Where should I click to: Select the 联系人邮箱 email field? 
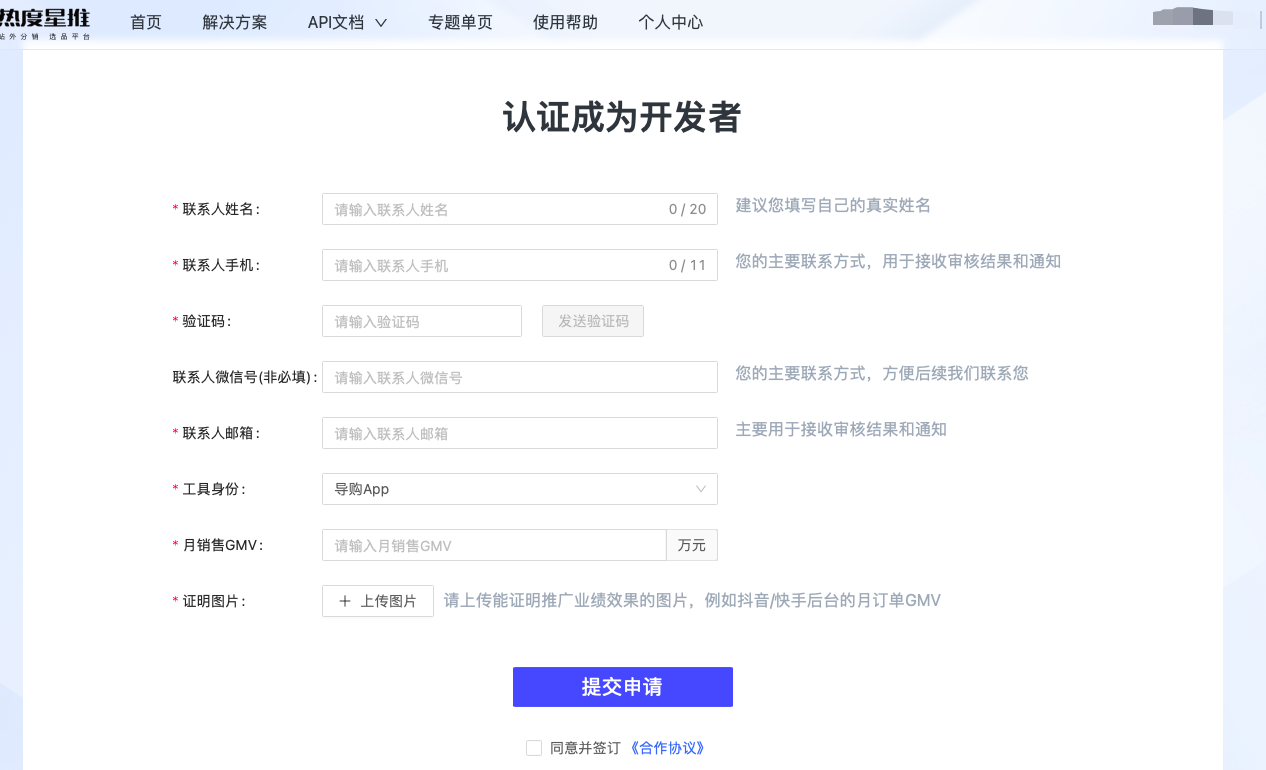point(519,433)
